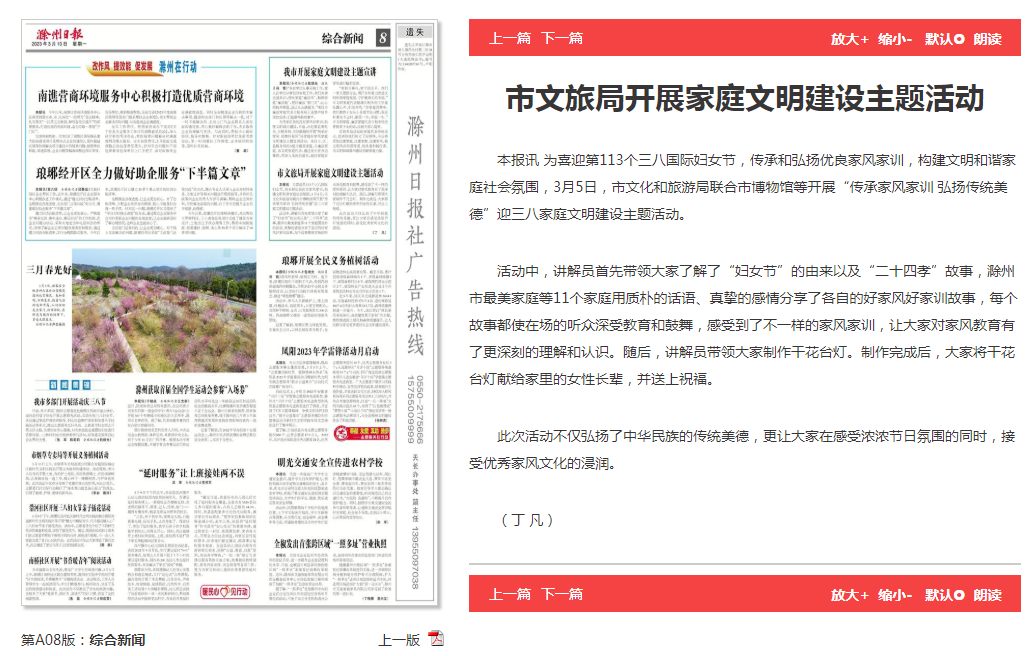Enlarge text with 放大+ in top bar
Screen dimensions: 1029x656
point(849,39)
